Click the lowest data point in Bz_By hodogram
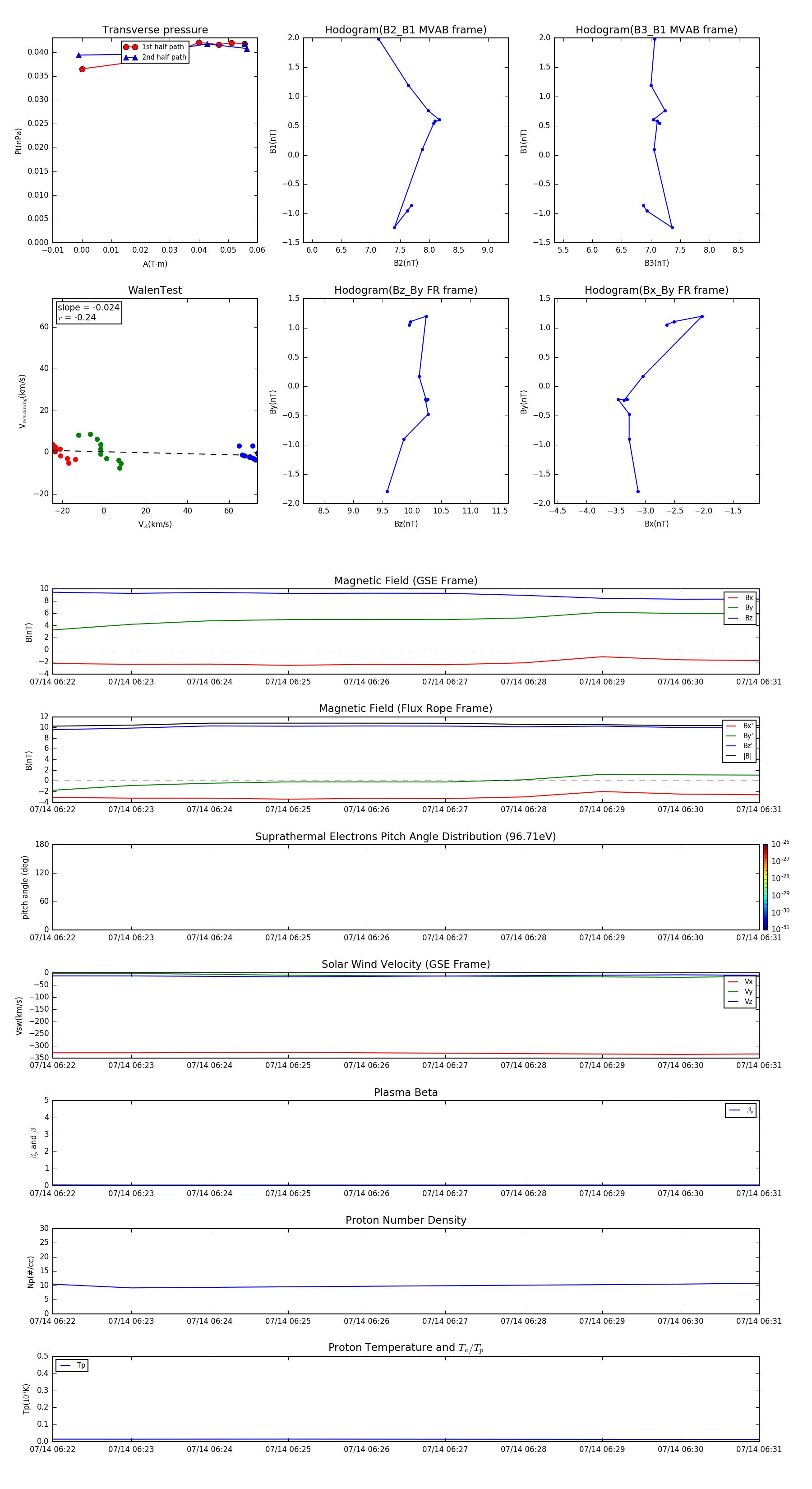Viewport: 812px width, 1489px height. coord(387,491)
